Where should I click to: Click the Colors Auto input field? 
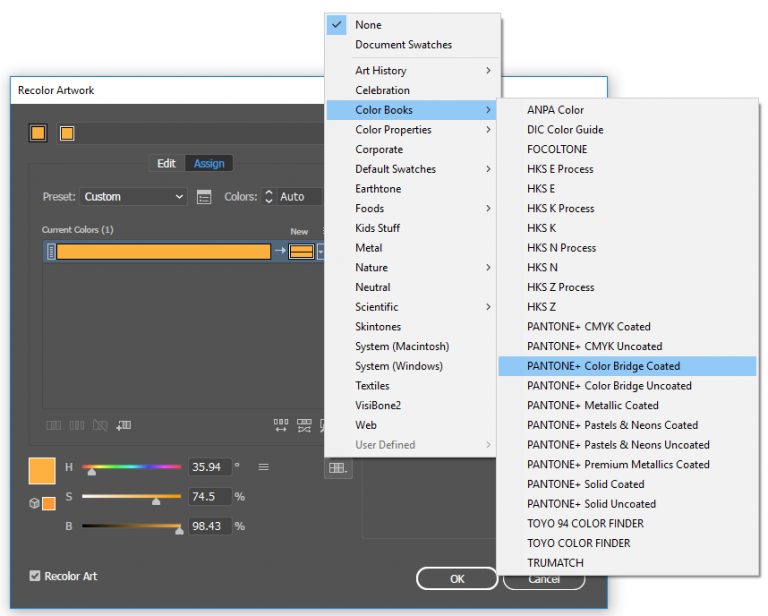pyautogui.click(x=300, y=197)
